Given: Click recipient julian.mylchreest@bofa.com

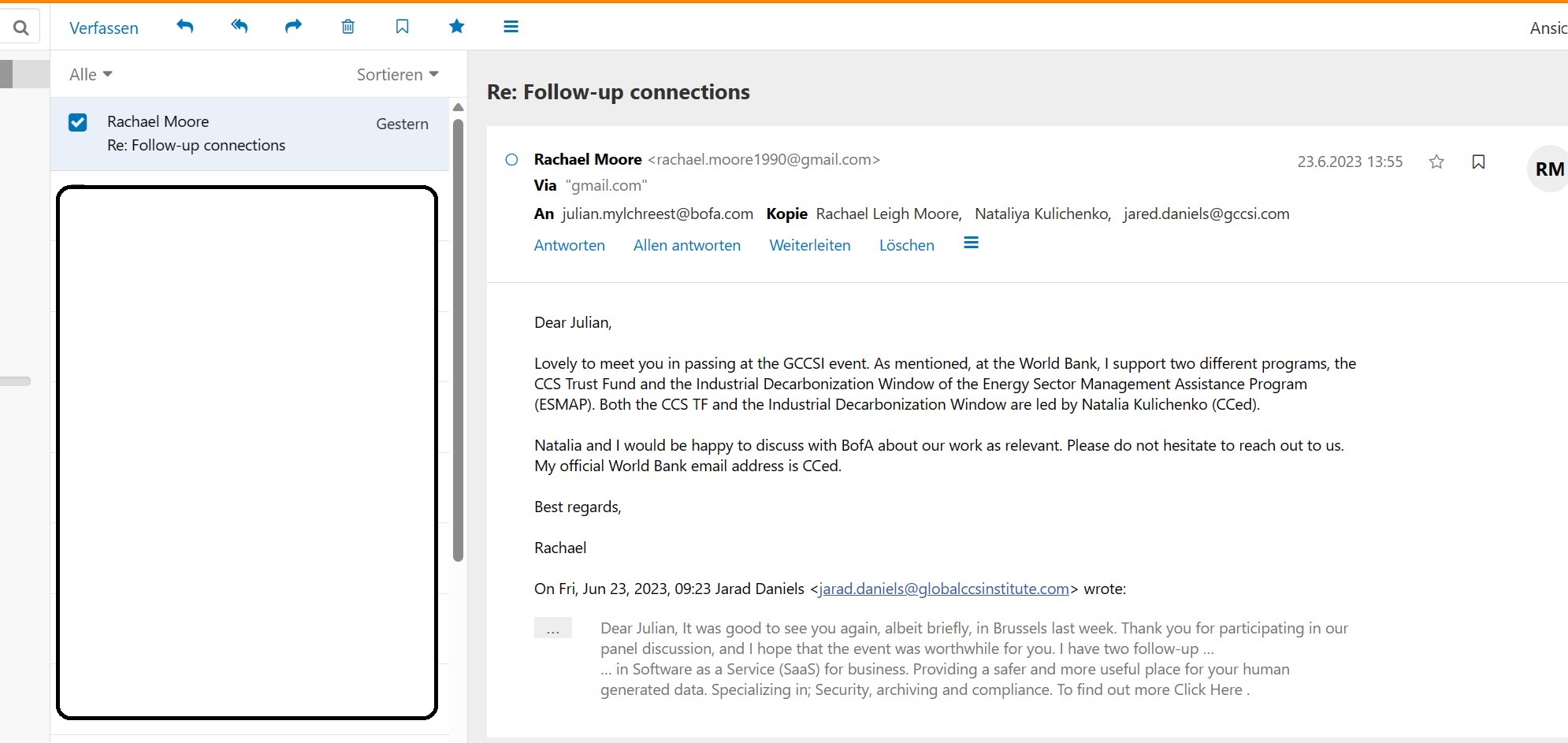Looking at the screenshot, I should 657,214.
